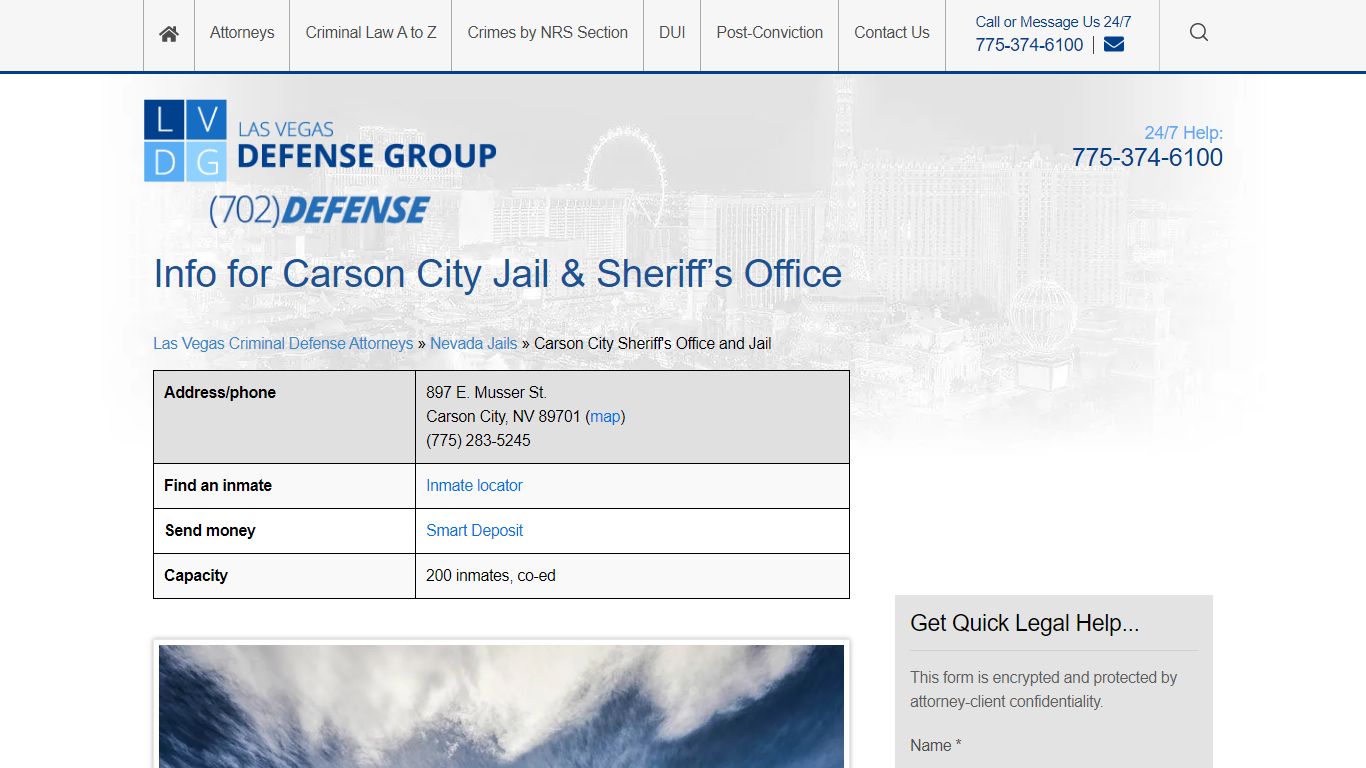Click the Capacity row label
Image resolution: width=1366 pixels, height=768 pixels.
click(196, 575)
